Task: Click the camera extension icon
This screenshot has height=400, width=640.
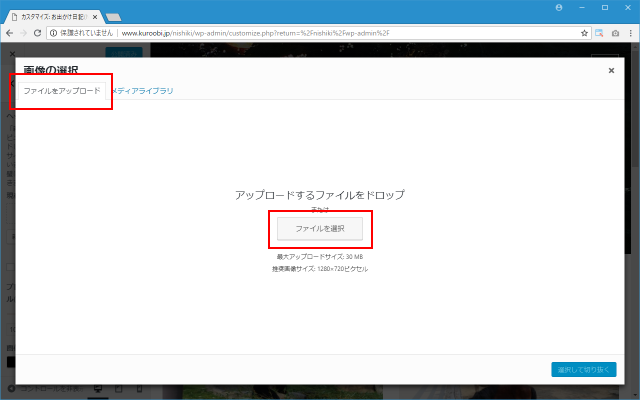Action: [615, 33]
